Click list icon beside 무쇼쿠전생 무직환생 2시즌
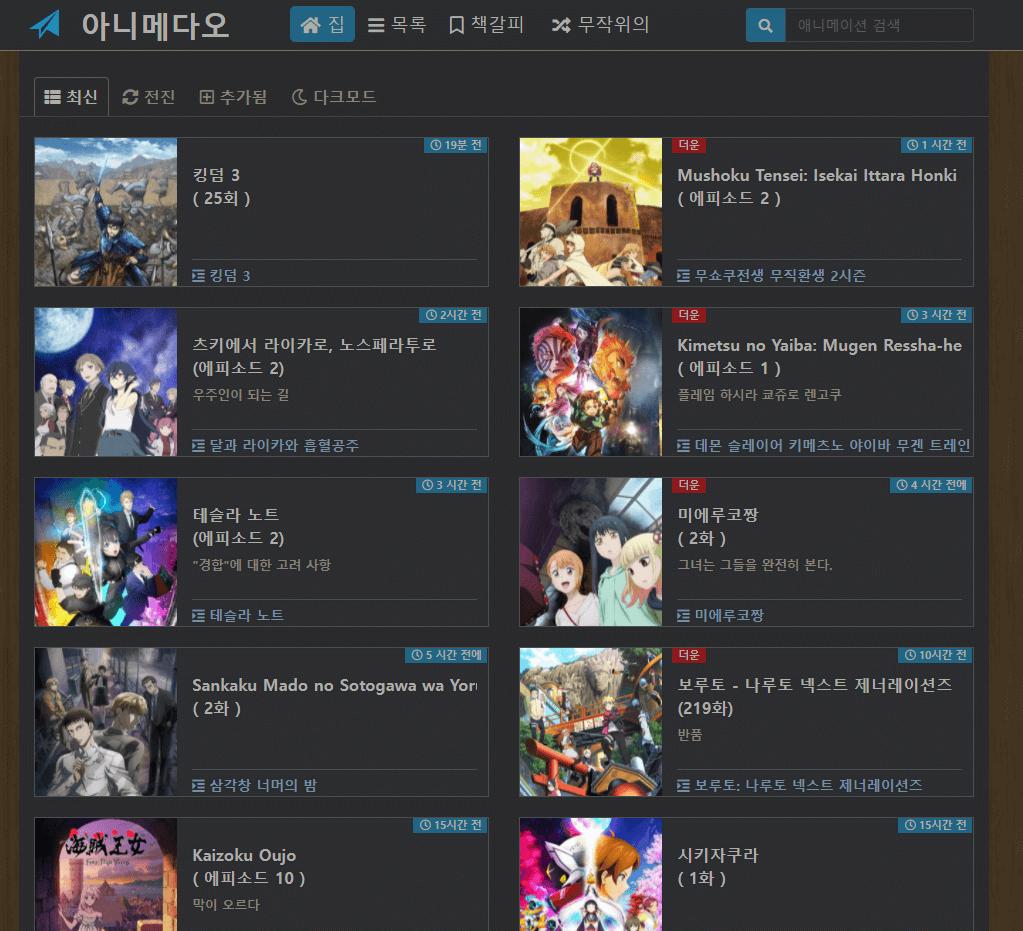The height and width of the screenshot is (931, 1023). (683, 276)
